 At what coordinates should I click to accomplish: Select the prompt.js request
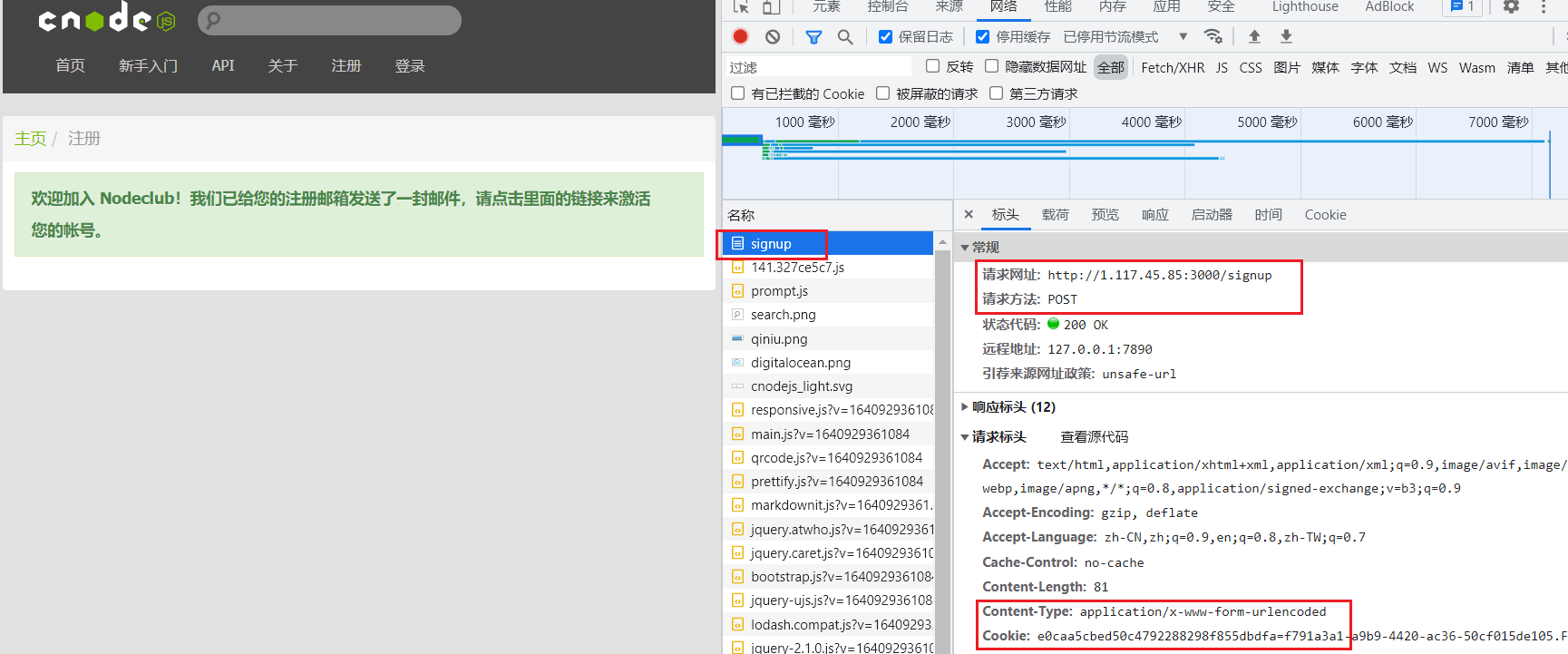tap(828, 291)
